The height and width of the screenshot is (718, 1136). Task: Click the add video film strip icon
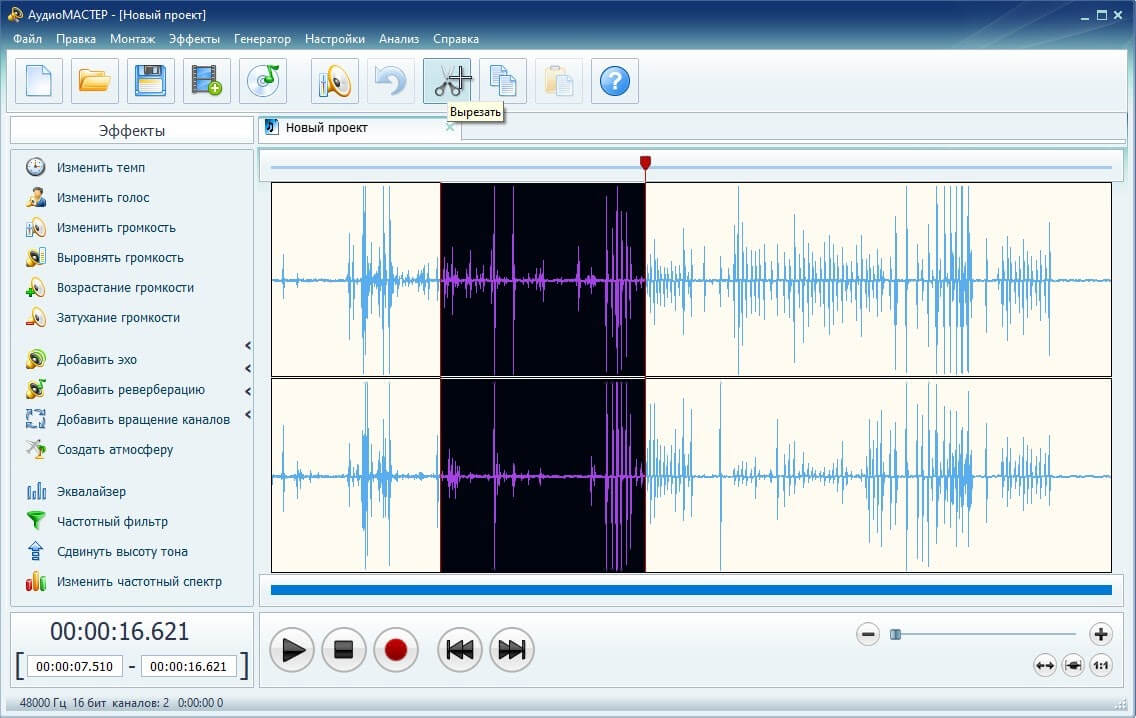(207, 81)
